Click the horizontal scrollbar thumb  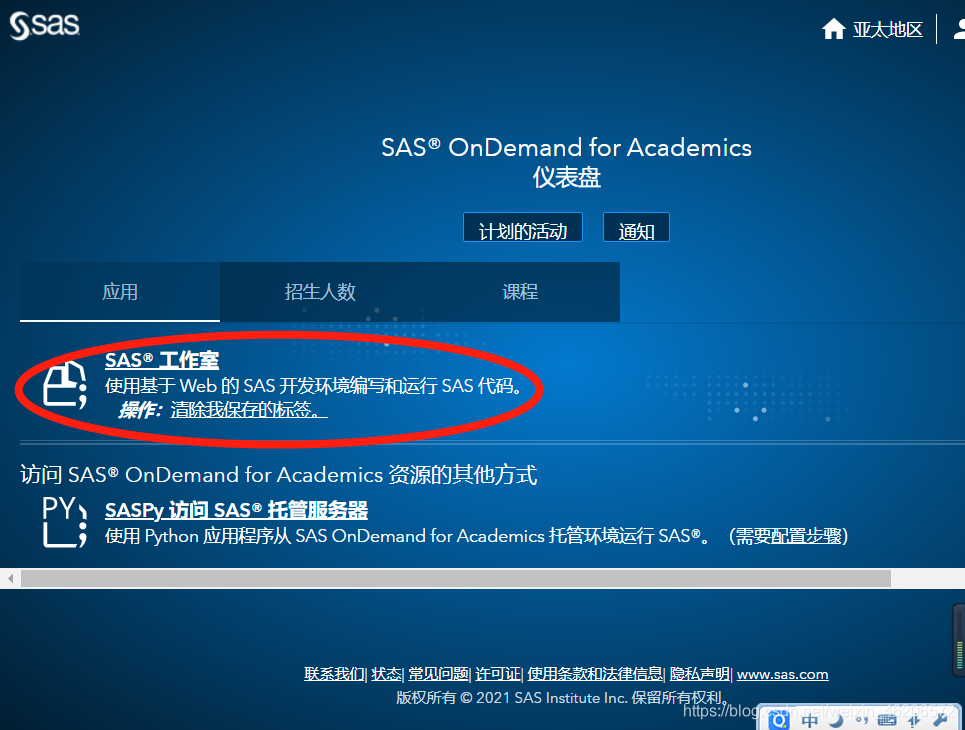455,579
